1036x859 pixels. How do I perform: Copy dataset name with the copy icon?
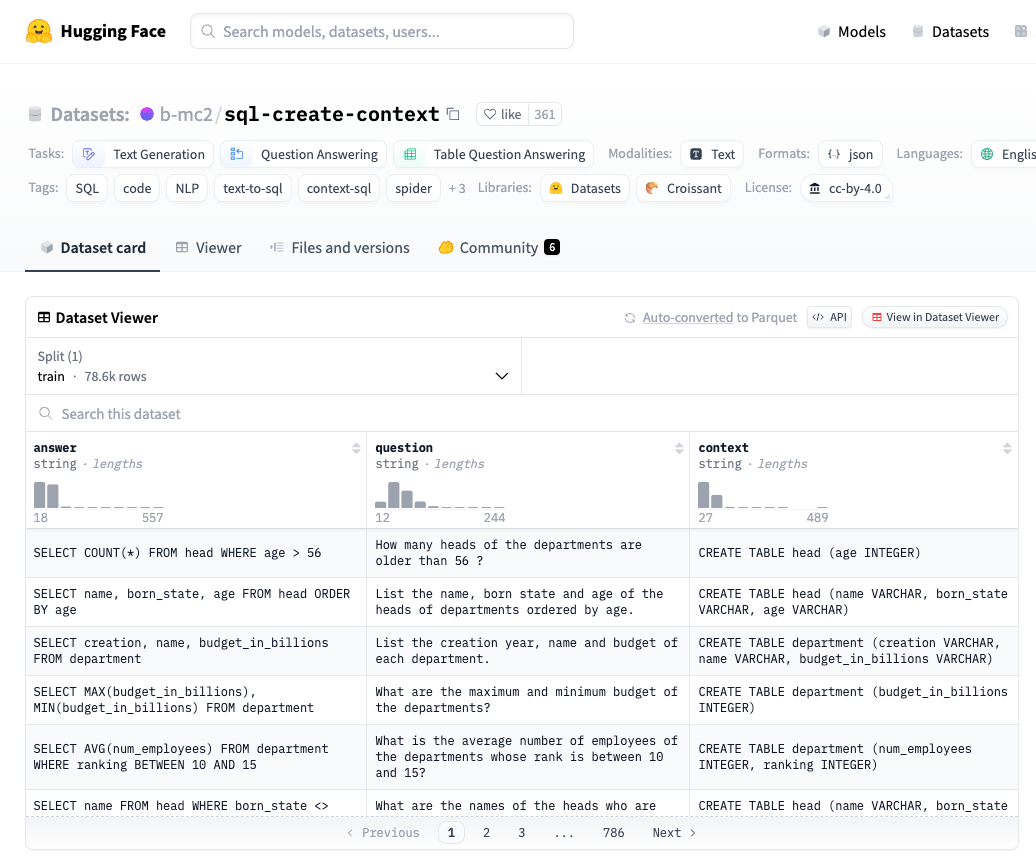(453, 114)
